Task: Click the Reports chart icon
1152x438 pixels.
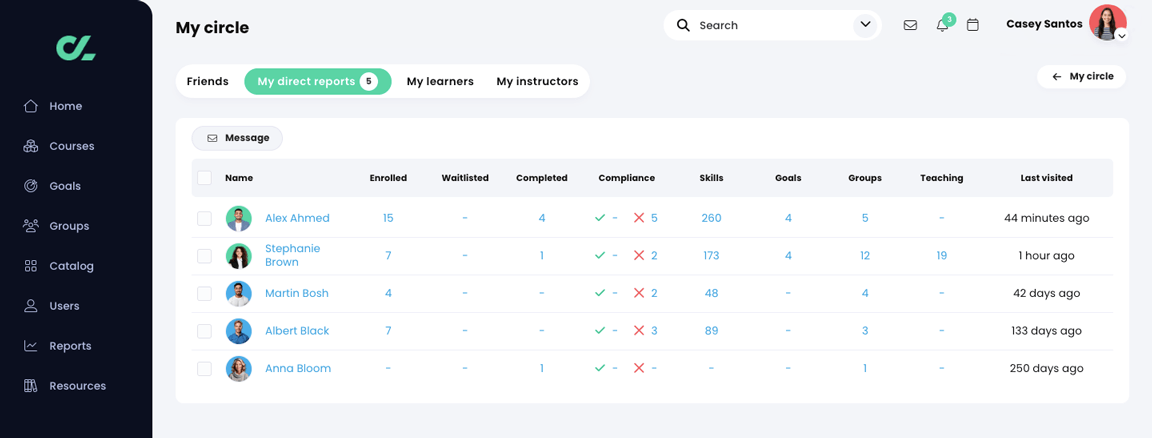Action: pos(31,346)
